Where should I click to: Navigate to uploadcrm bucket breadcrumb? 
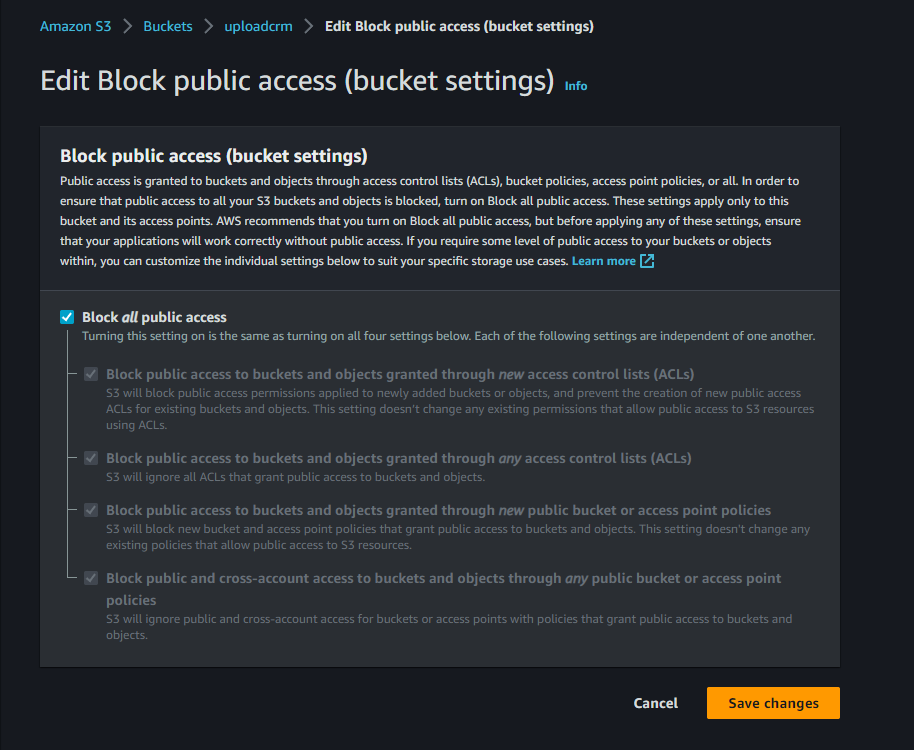[x=259, y=26]
